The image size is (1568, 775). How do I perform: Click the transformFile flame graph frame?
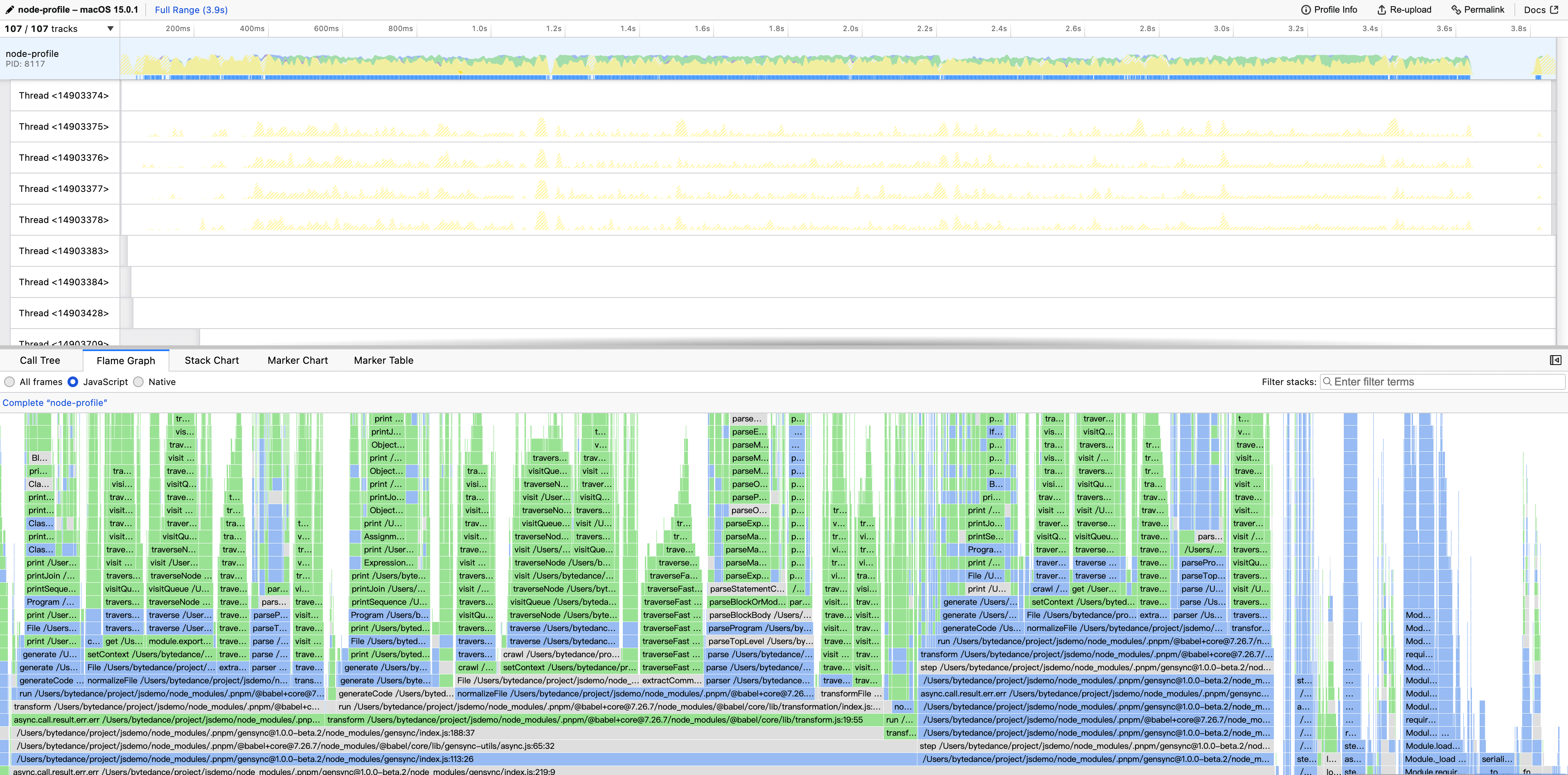[x=850, y=694]
